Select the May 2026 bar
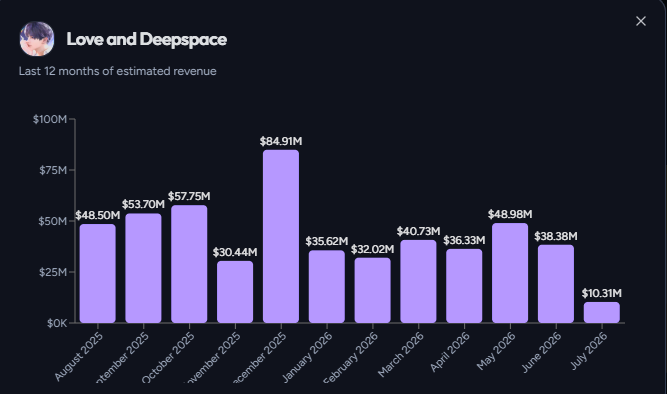667x394 pixels. tap(510, 273)
